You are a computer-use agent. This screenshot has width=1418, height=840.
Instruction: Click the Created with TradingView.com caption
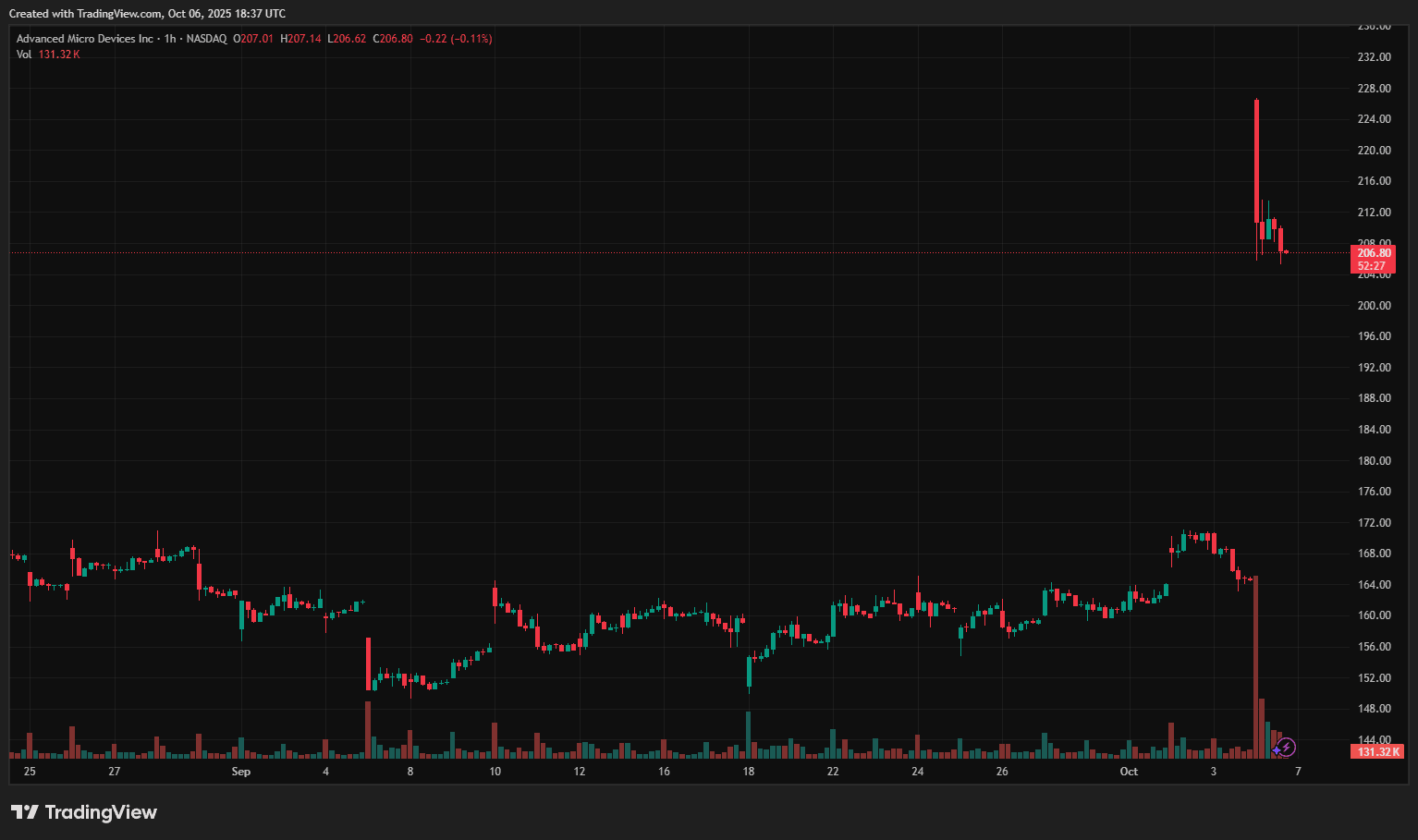[x=147, y=14]
